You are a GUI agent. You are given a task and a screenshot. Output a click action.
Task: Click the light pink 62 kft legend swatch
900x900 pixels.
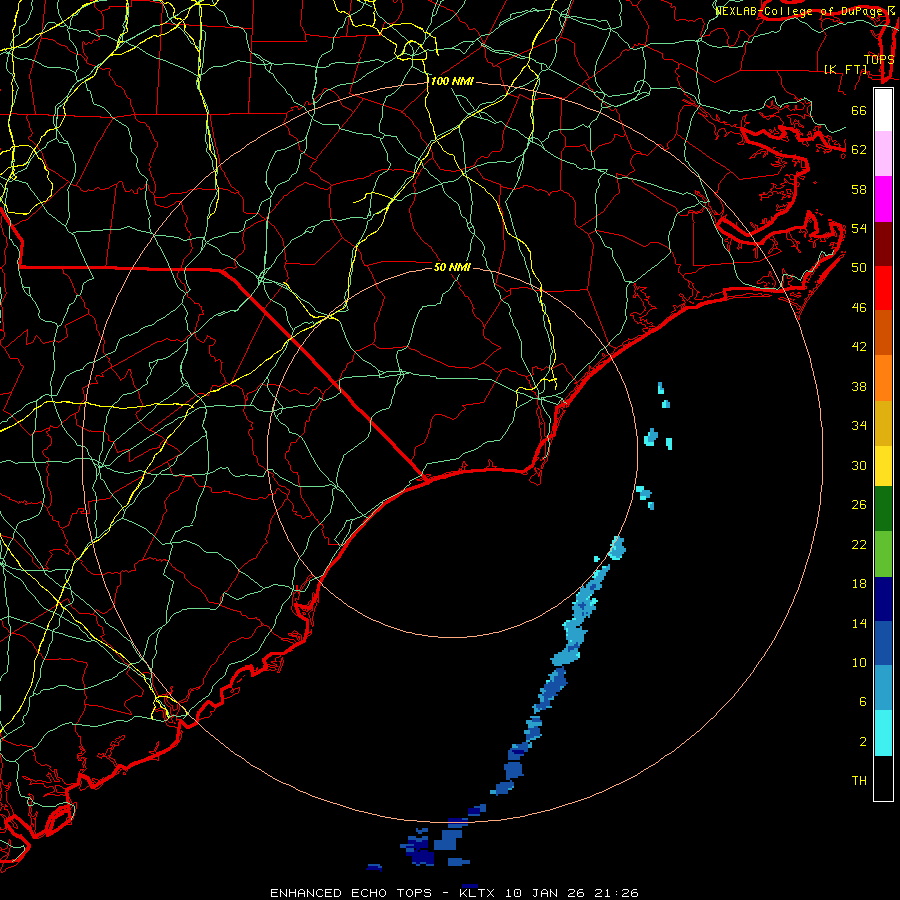pyautogui.click(x=883, y=154)
